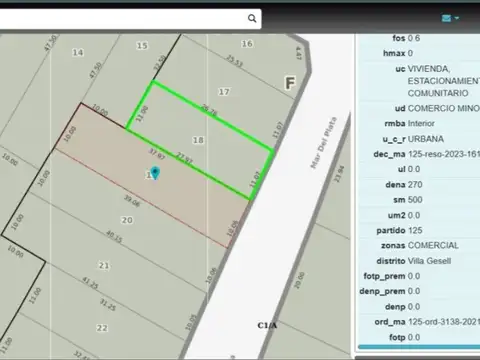Click the horizontal scrollbar under info panel

pyautogui.click(x=419, y=347)
